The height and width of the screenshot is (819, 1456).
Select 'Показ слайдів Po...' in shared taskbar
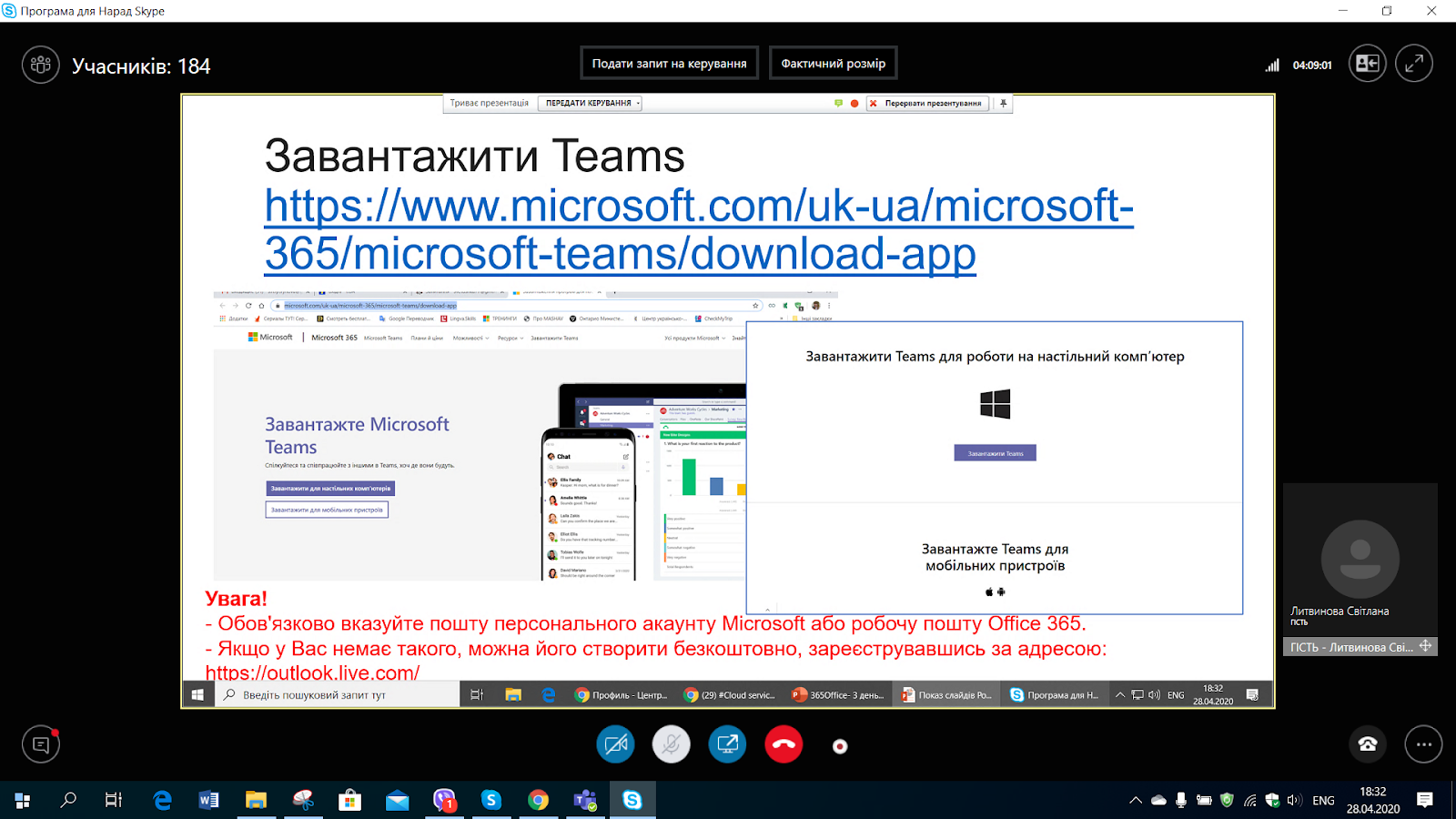click(x=946, y=695)
